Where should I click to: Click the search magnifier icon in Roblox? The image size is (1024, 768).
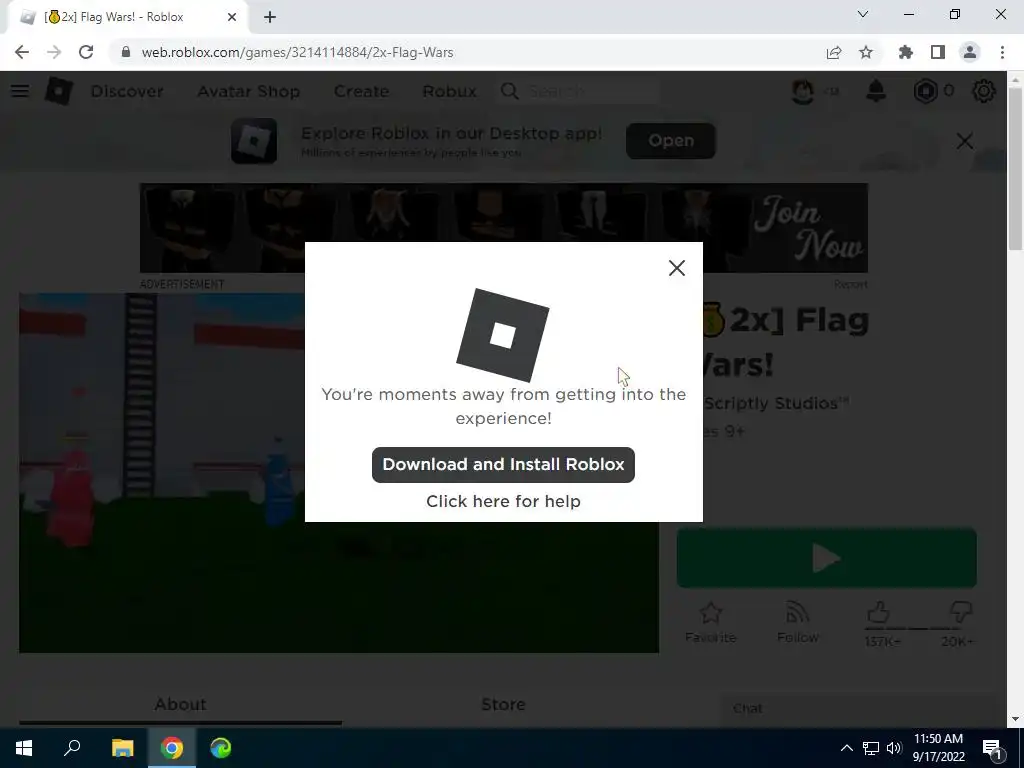(x=509, y=91)
